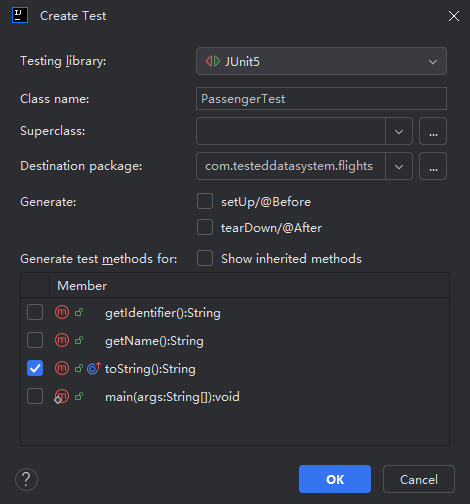Click the public access lock icon for main(args)
This screenshot has width=470, height=504.
pyautogui.click(x=79, y=396)
